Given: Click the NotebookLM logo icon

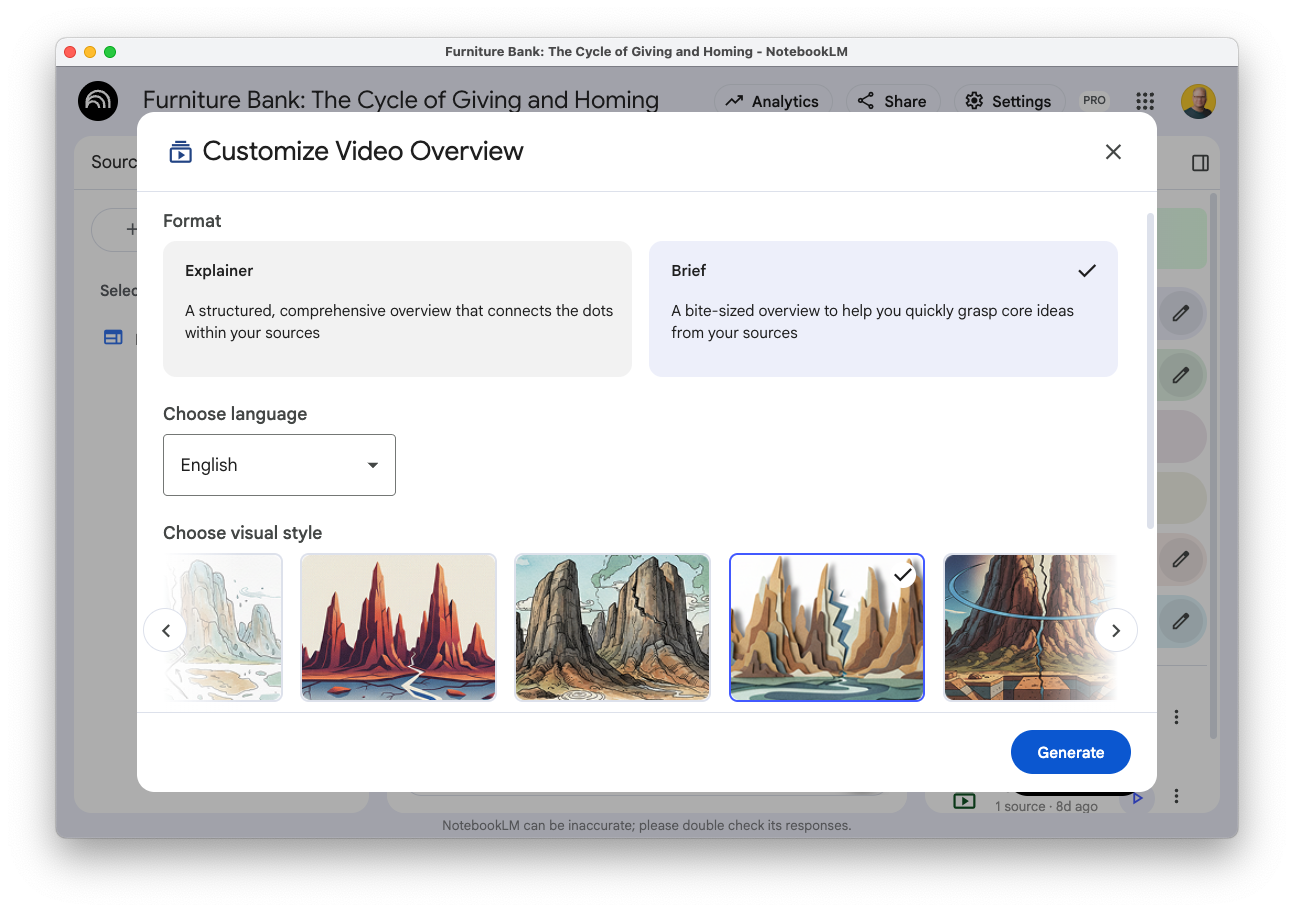Looking at the screenshot, I should click(98, 101).
